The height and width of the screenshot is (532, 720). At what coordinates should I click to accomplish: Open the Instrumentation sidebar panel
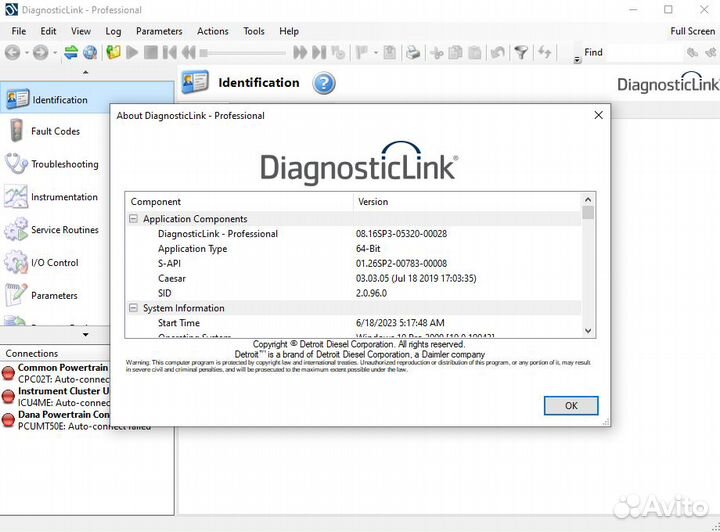pos(55,197)
